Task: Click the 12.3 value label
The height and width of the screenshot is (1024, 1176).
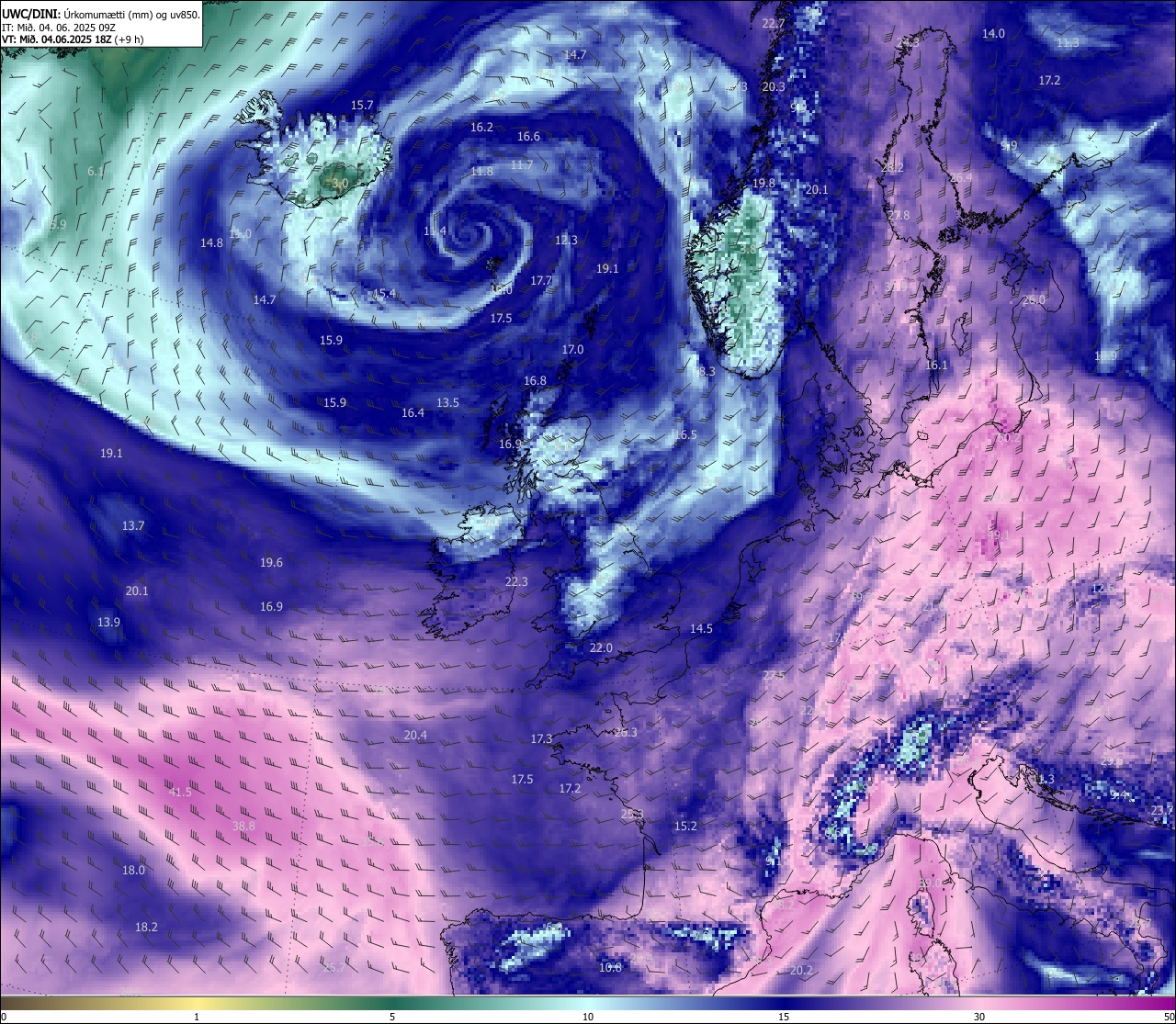Action: coord(566,241)
